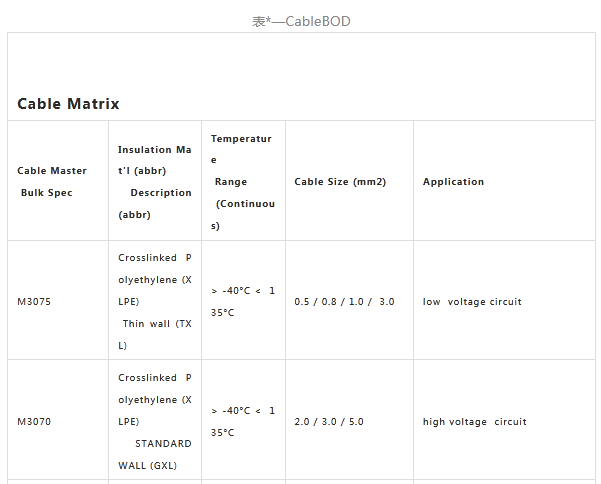Click the high voltage circuit cell
Screen dimensions: 601x484
pos(474,421)
